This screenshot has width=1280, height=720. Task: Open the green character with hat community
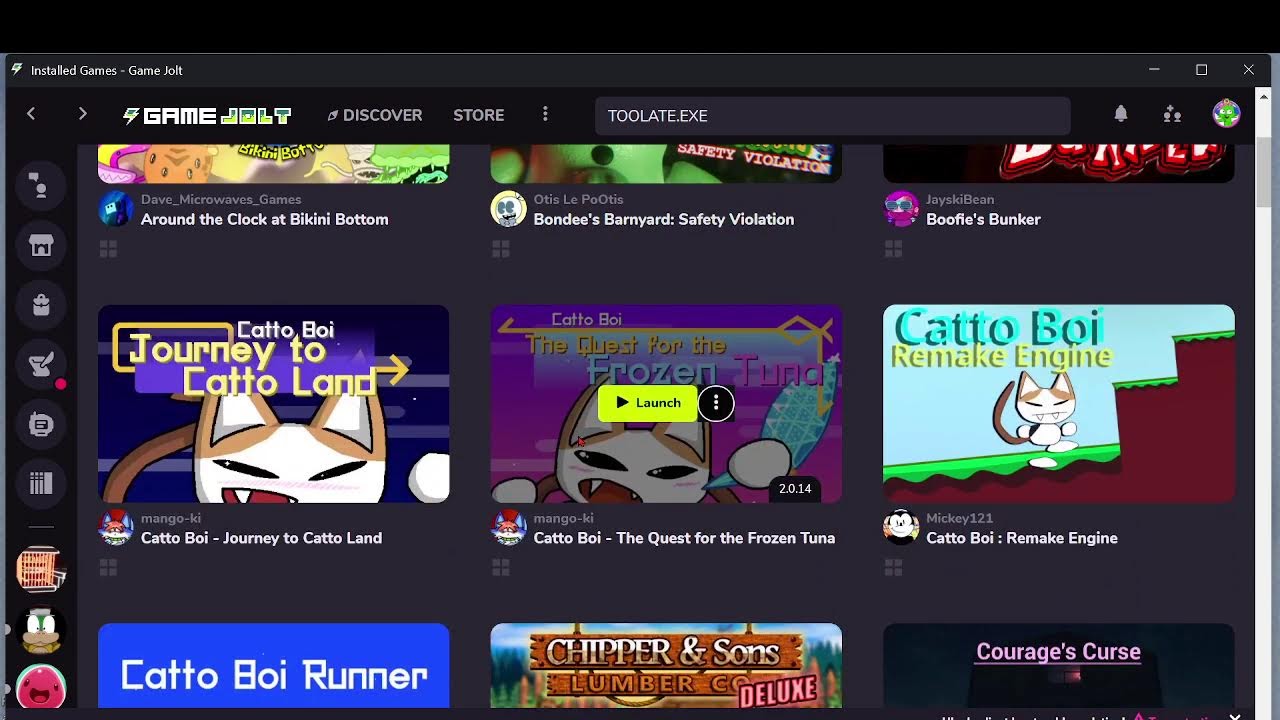point(41,630)
